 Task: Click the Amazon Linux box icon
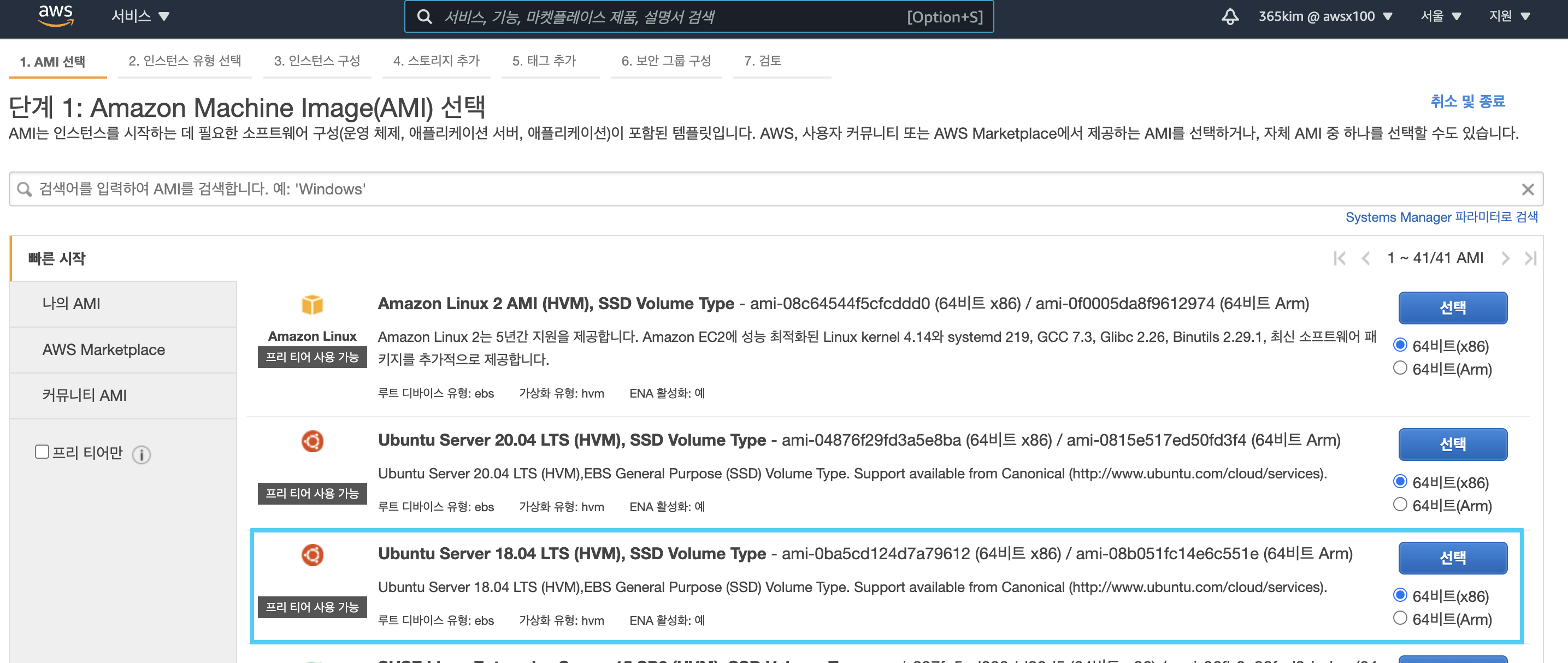coord(313,304)
